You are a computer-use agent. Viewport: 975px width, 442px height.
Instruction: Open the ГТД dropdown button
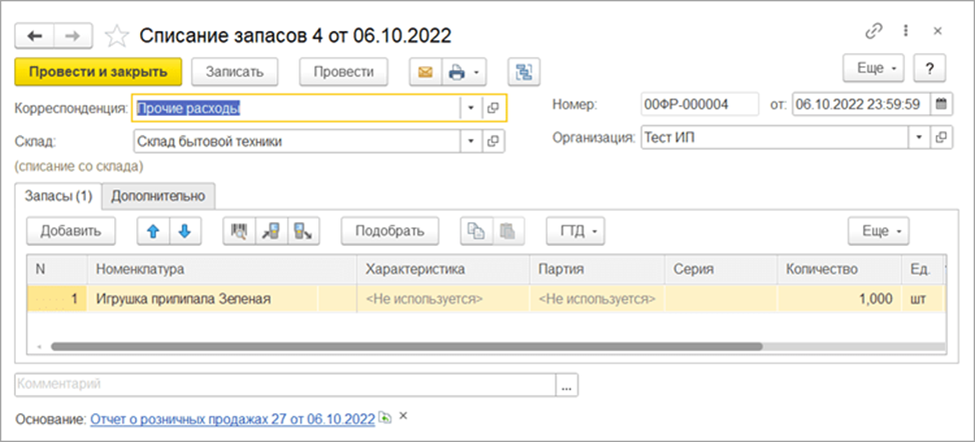575,231
